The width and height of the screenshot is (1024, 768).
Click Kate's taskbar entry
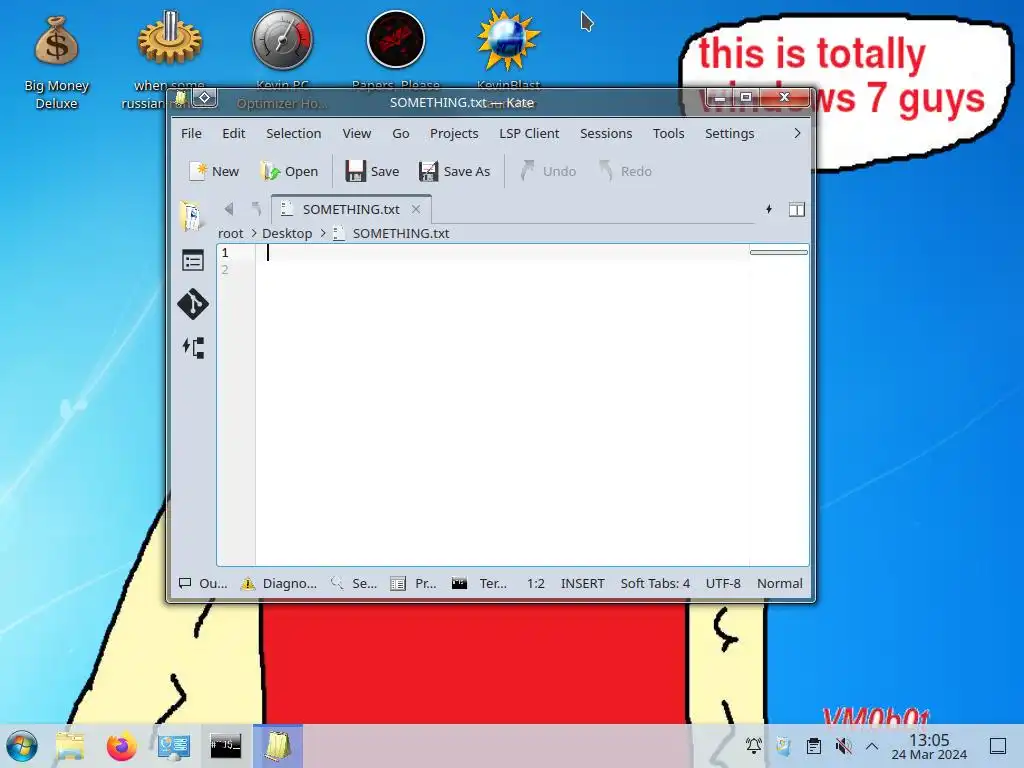pos(278,746)
